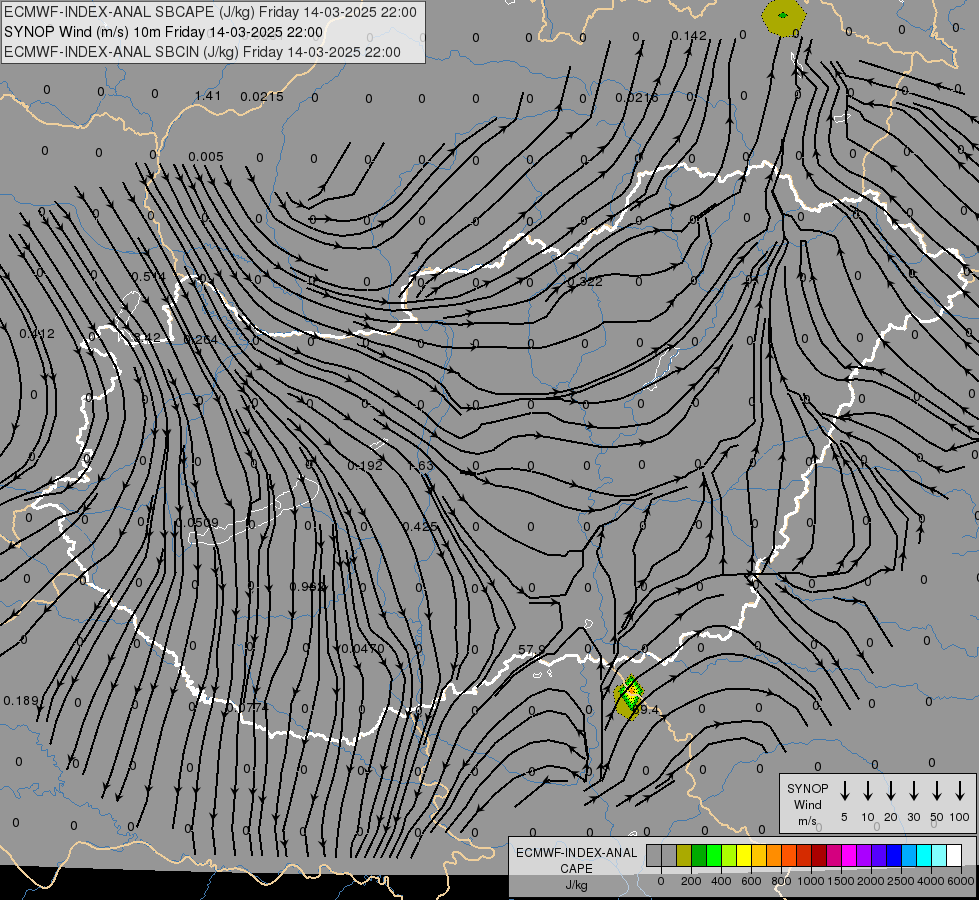Click the cyan CAPE legend swatch

pyautogui.click(x=924, y=856)
